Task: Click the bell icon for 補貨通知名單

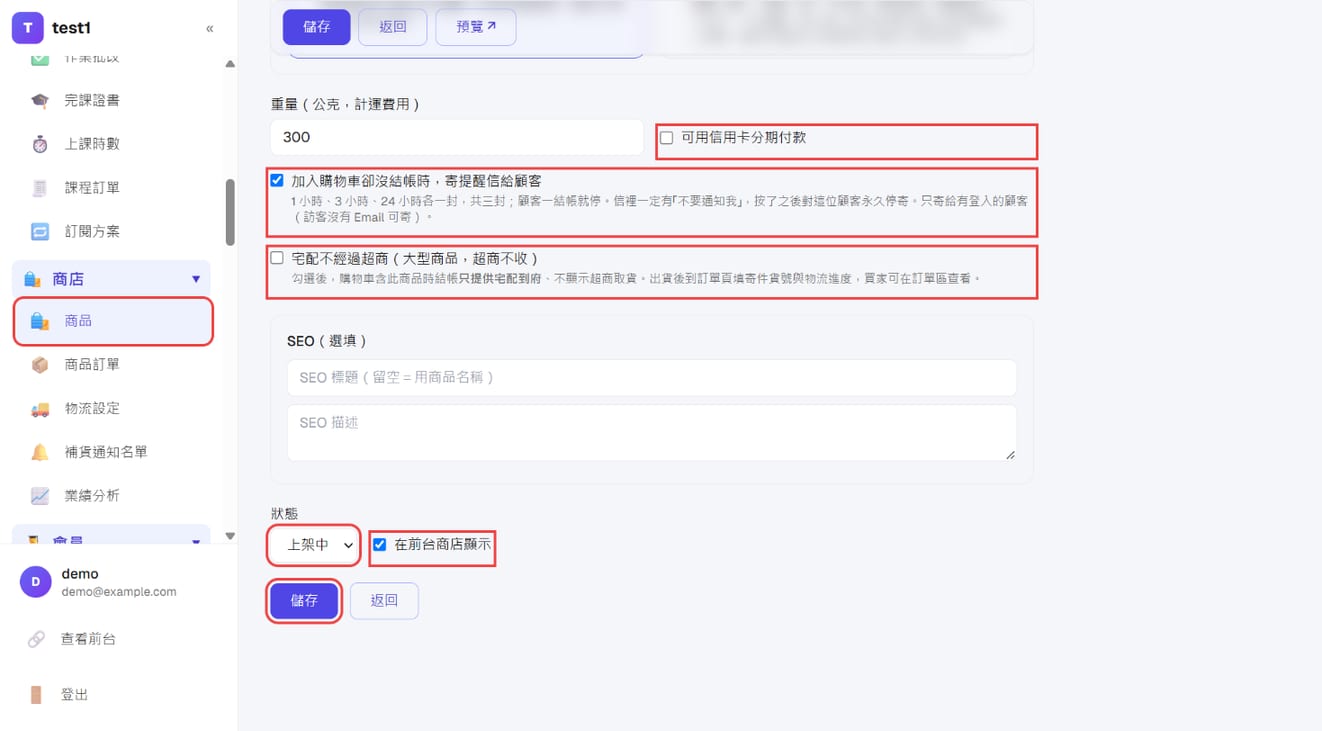Action: coord(40,452)
